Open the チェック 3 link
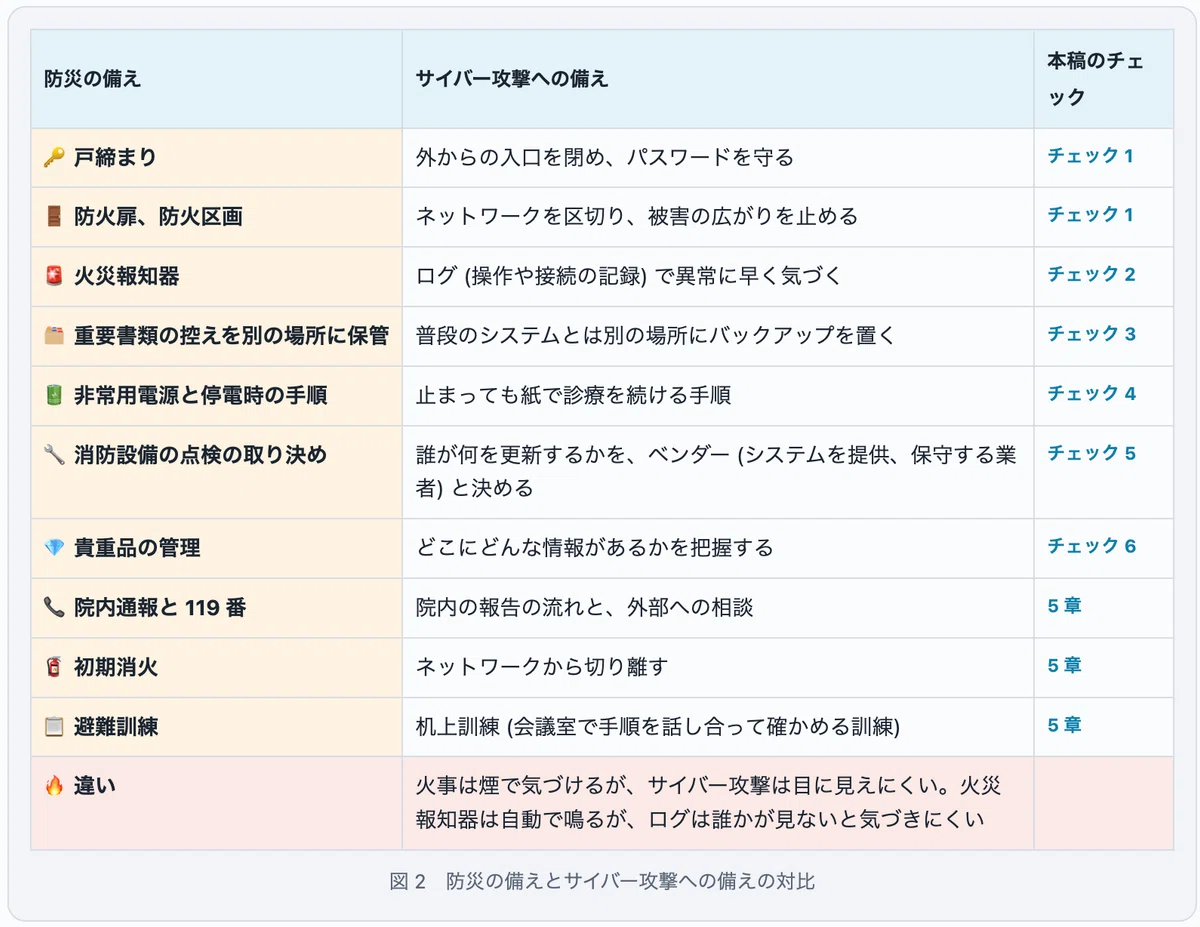Image resolution: width=1200 pixels, height=927 pixels. [x=1092, y=334]
